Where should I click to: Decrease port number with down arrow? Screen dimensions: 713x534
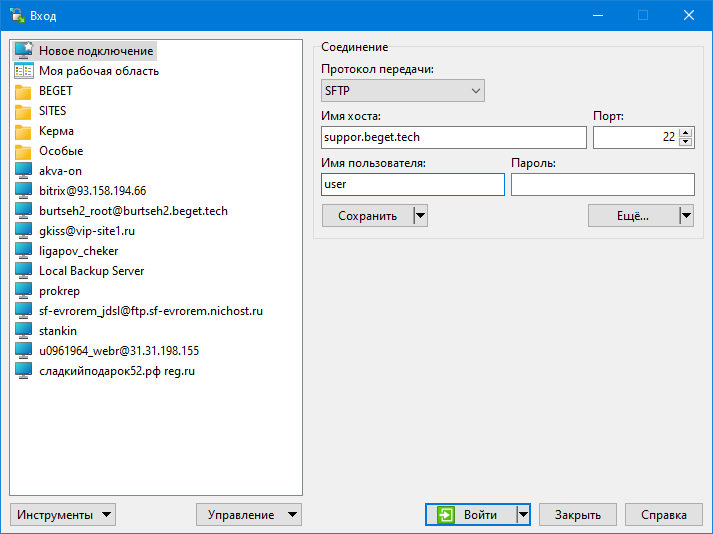coord(685,142)
